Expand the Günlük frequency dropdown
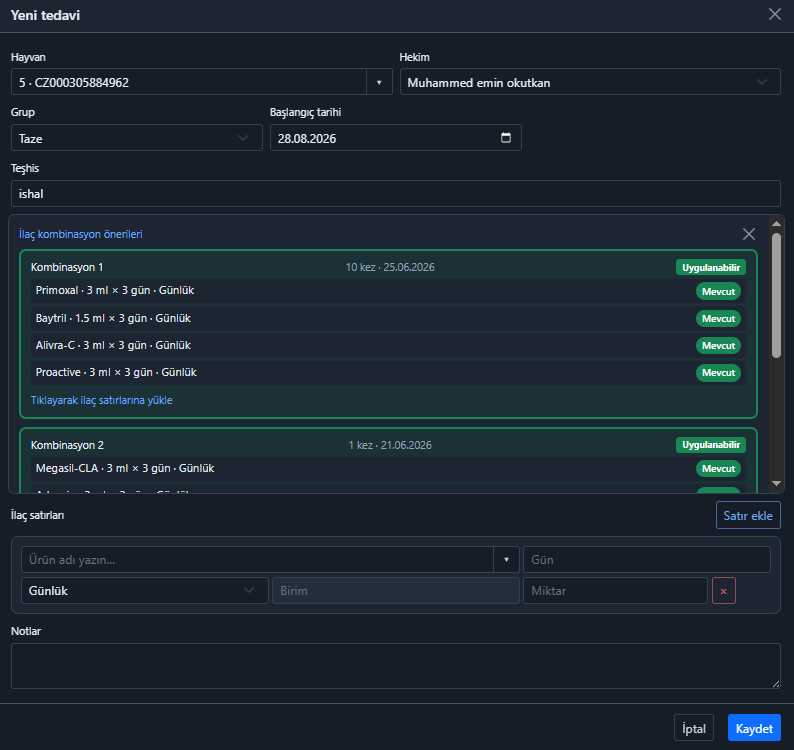The height and width of the screenshot is (750, 794). point(144,590)
